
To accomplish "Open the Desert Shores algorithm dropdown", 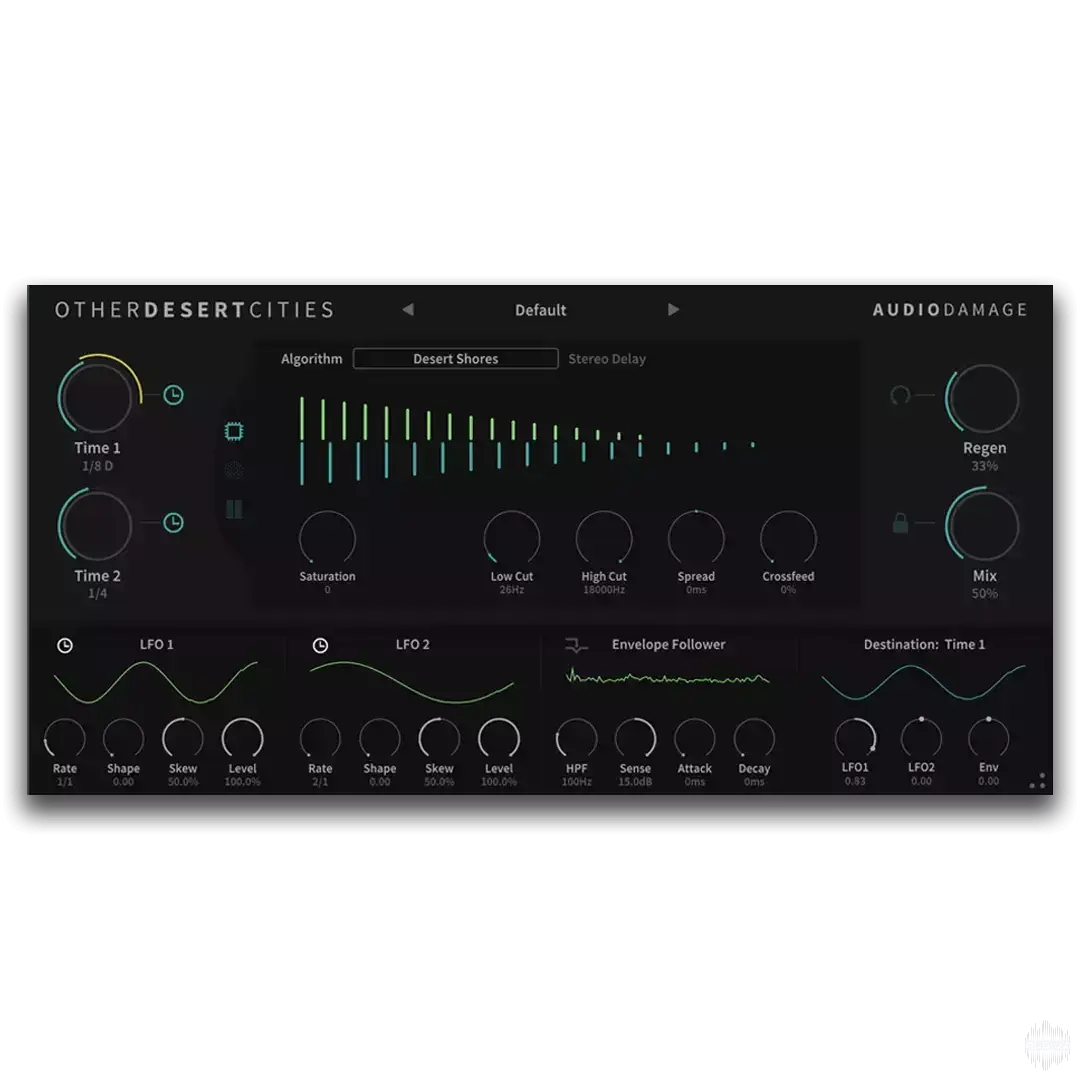I will [455, 359].
